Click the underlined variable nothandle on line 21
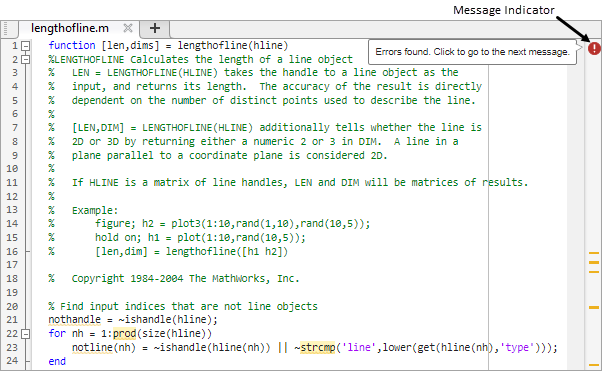Viewport: 602px width, 371px height. [x=74, y=320]
